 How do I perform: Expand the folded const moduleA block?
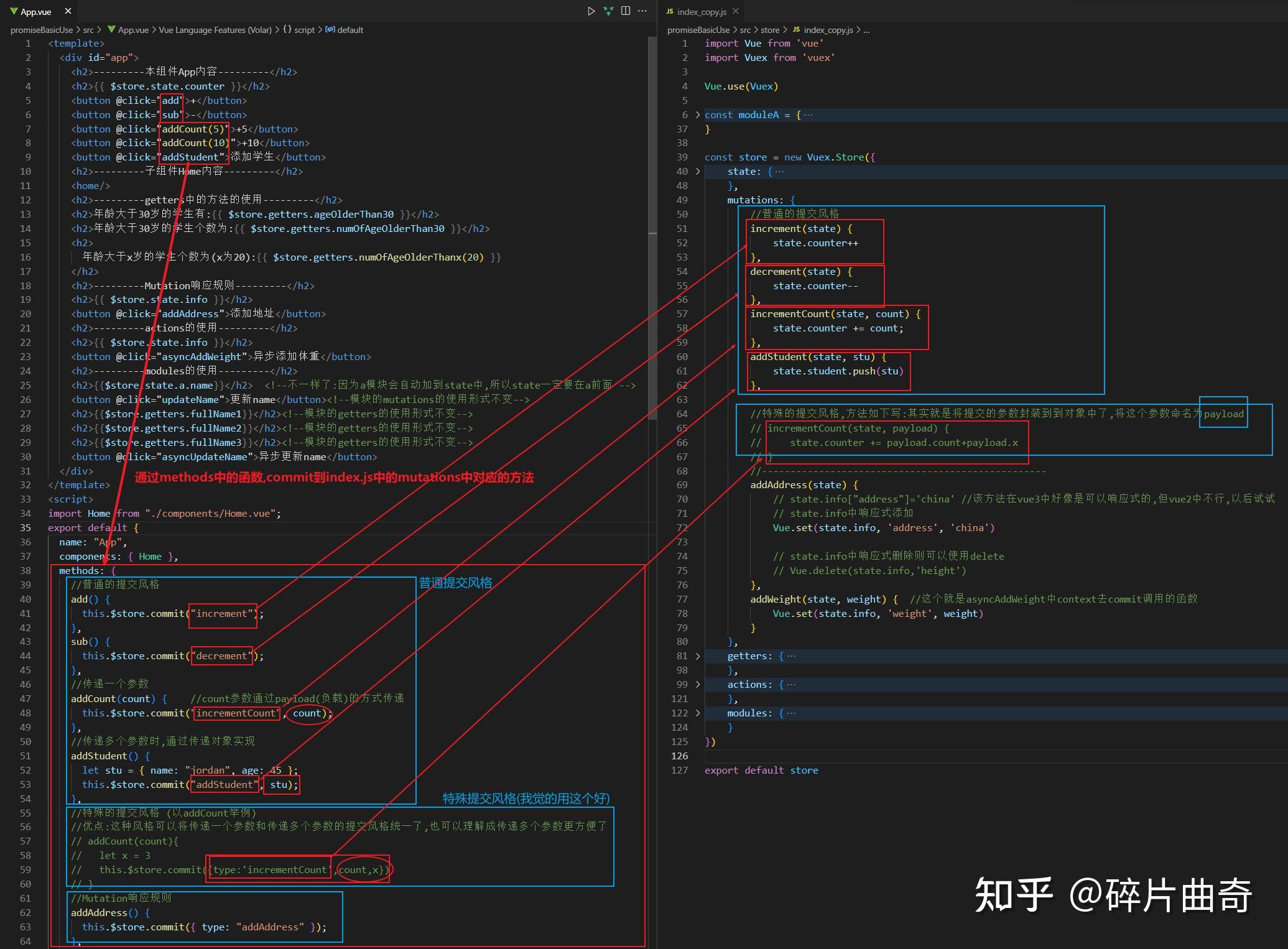point(697,114)
